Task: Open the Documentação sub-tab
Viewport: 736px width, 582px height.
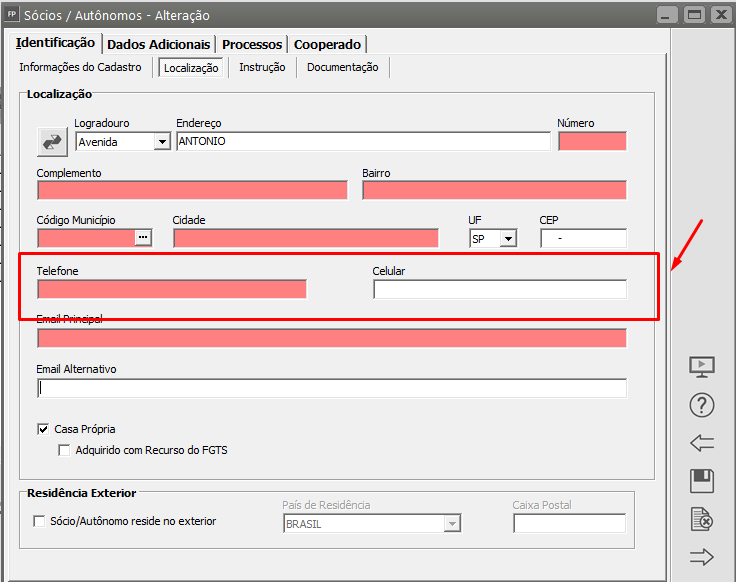Action: coord(342,67)
